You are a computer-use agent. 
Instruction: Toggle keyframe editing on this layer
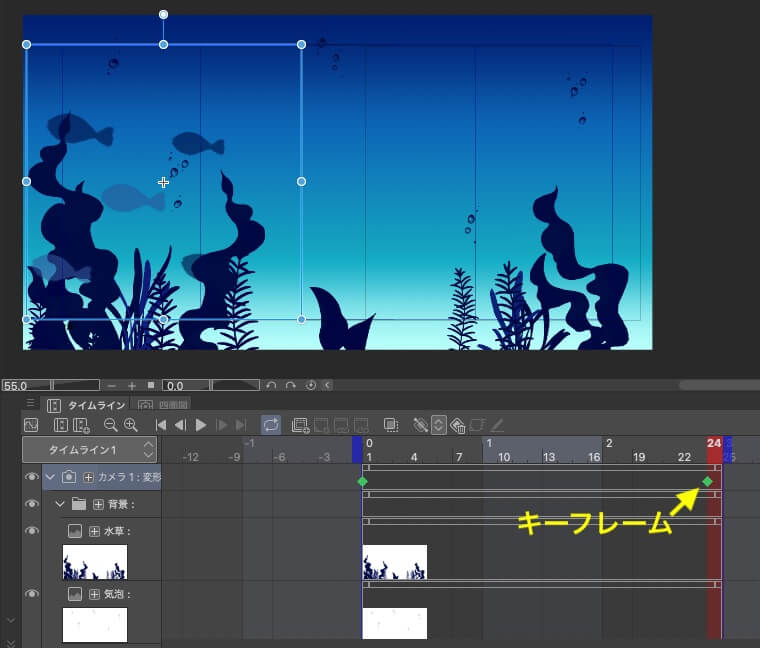point(420,425)
